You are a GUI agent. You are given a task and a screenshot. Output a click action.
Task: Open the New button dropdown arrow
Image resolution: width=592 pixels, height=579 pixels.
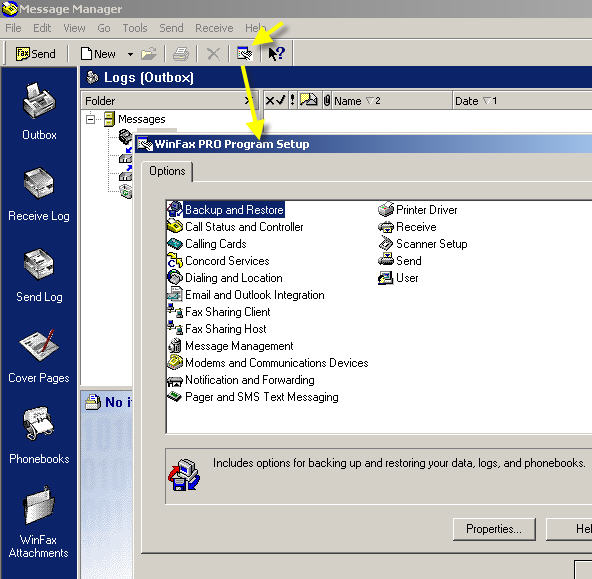pos(130,54)
